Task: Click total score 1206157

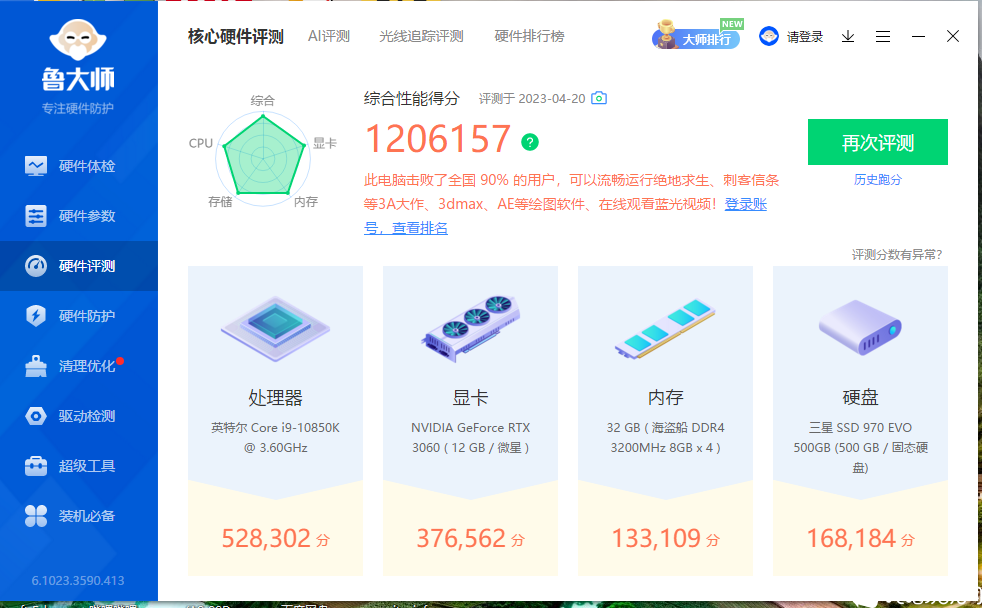Action: pyautogui.click(x=437, y=138)
